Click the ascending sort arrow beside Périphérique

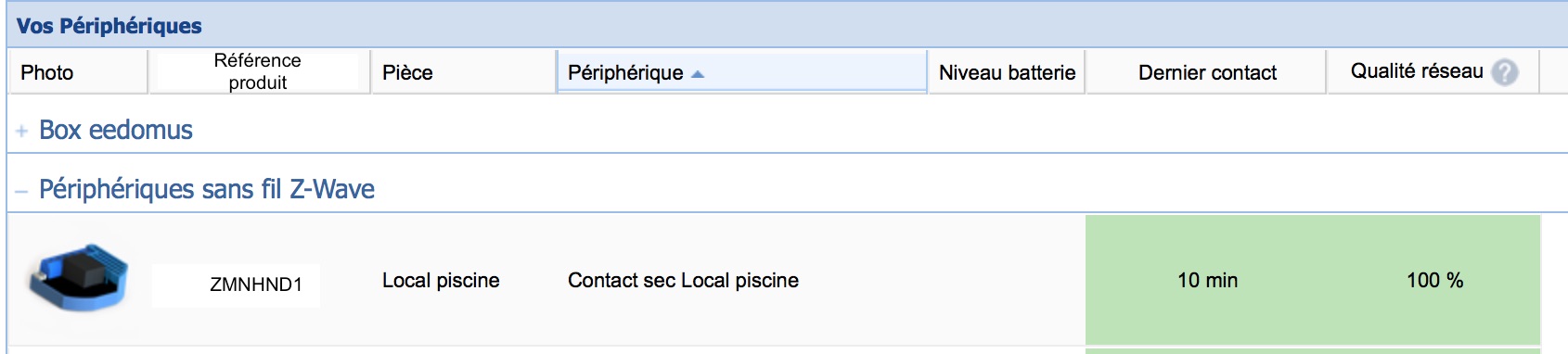[x=698, y=74]
